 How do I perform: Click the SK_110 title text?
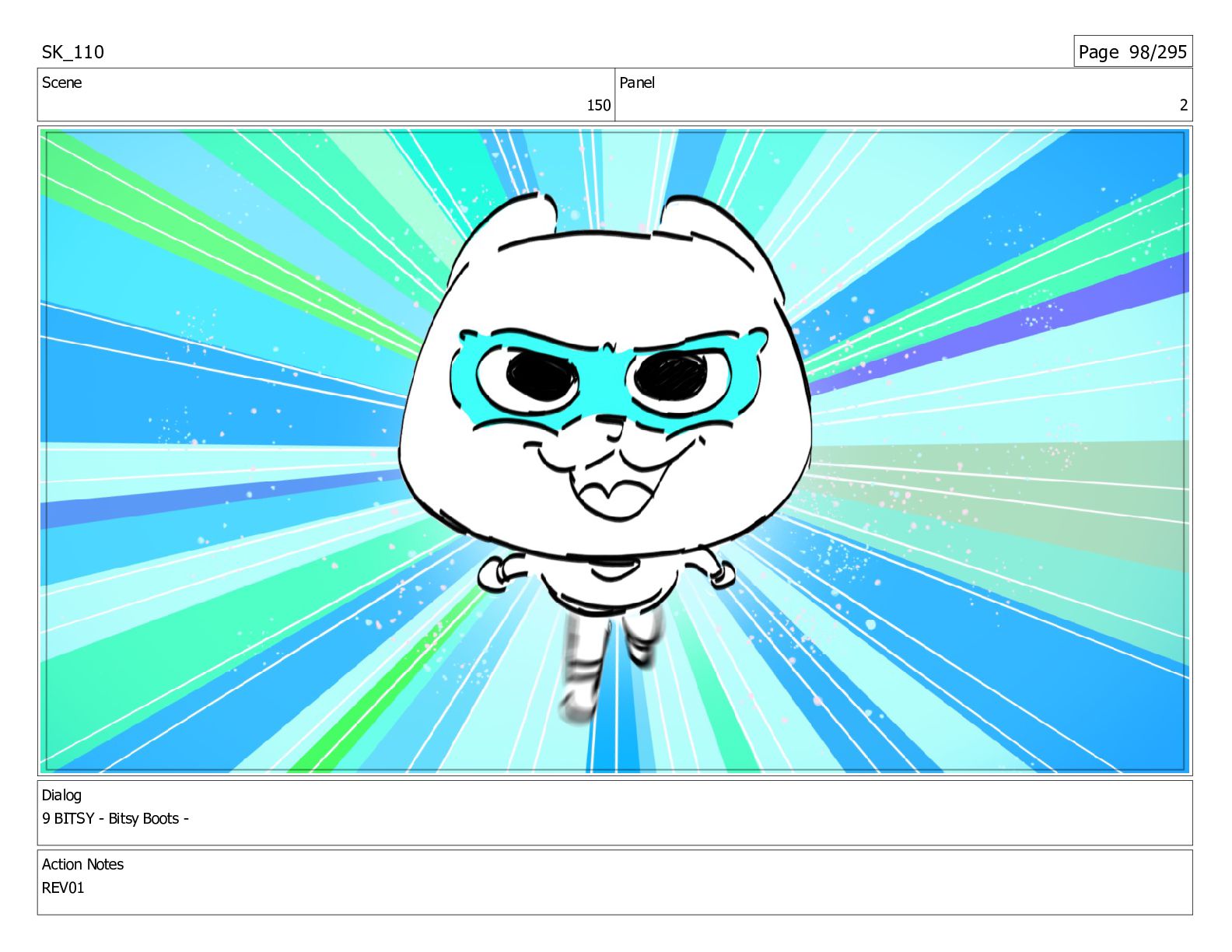click(x=72, y=52)
